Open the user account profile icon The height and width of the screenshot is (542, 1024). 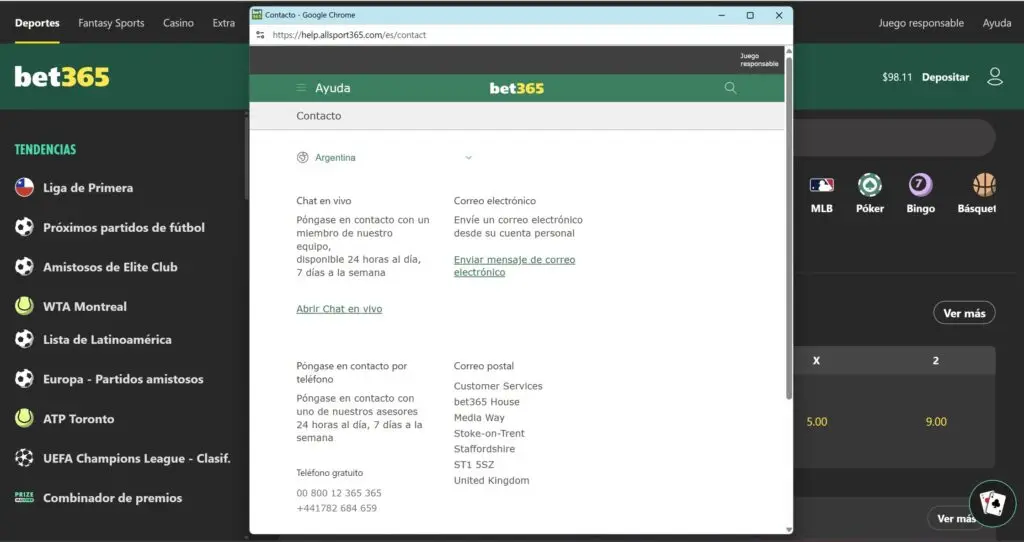pyautogui.click(x=995, y=76)
